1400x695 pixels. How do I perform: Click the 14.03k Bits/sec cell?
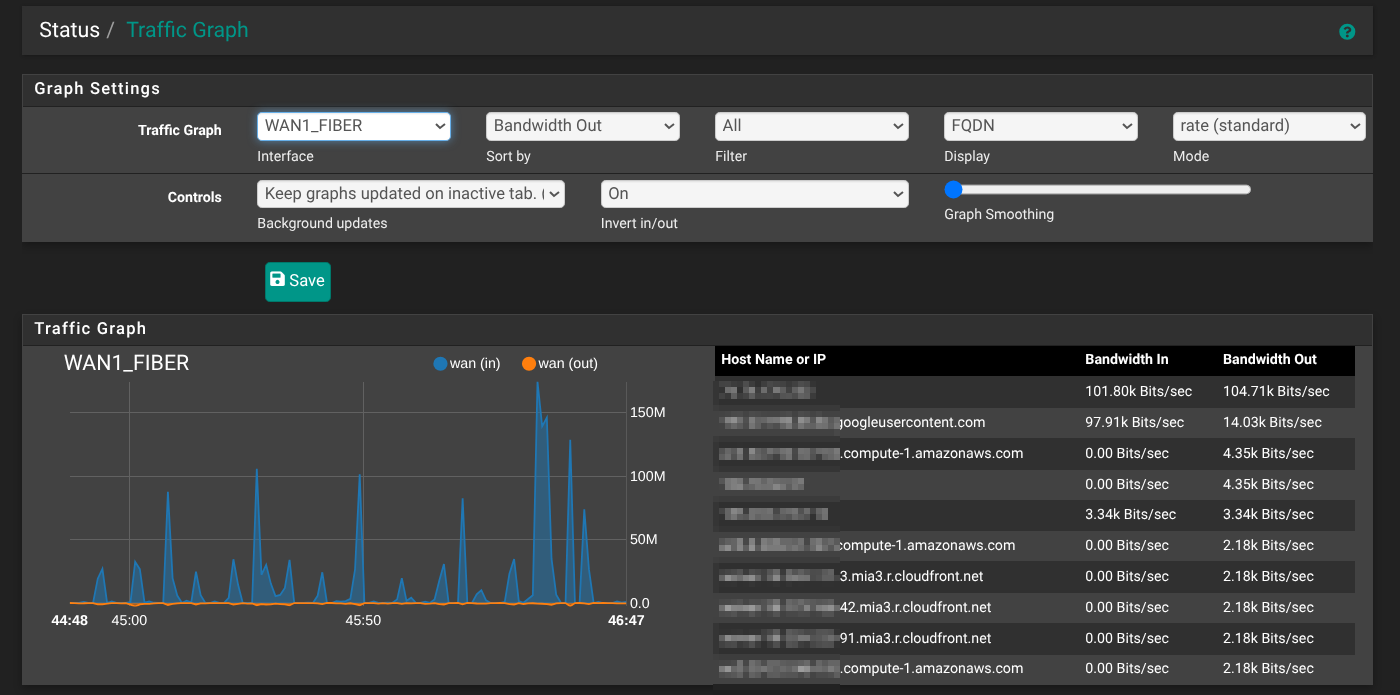coord(1272,422)
